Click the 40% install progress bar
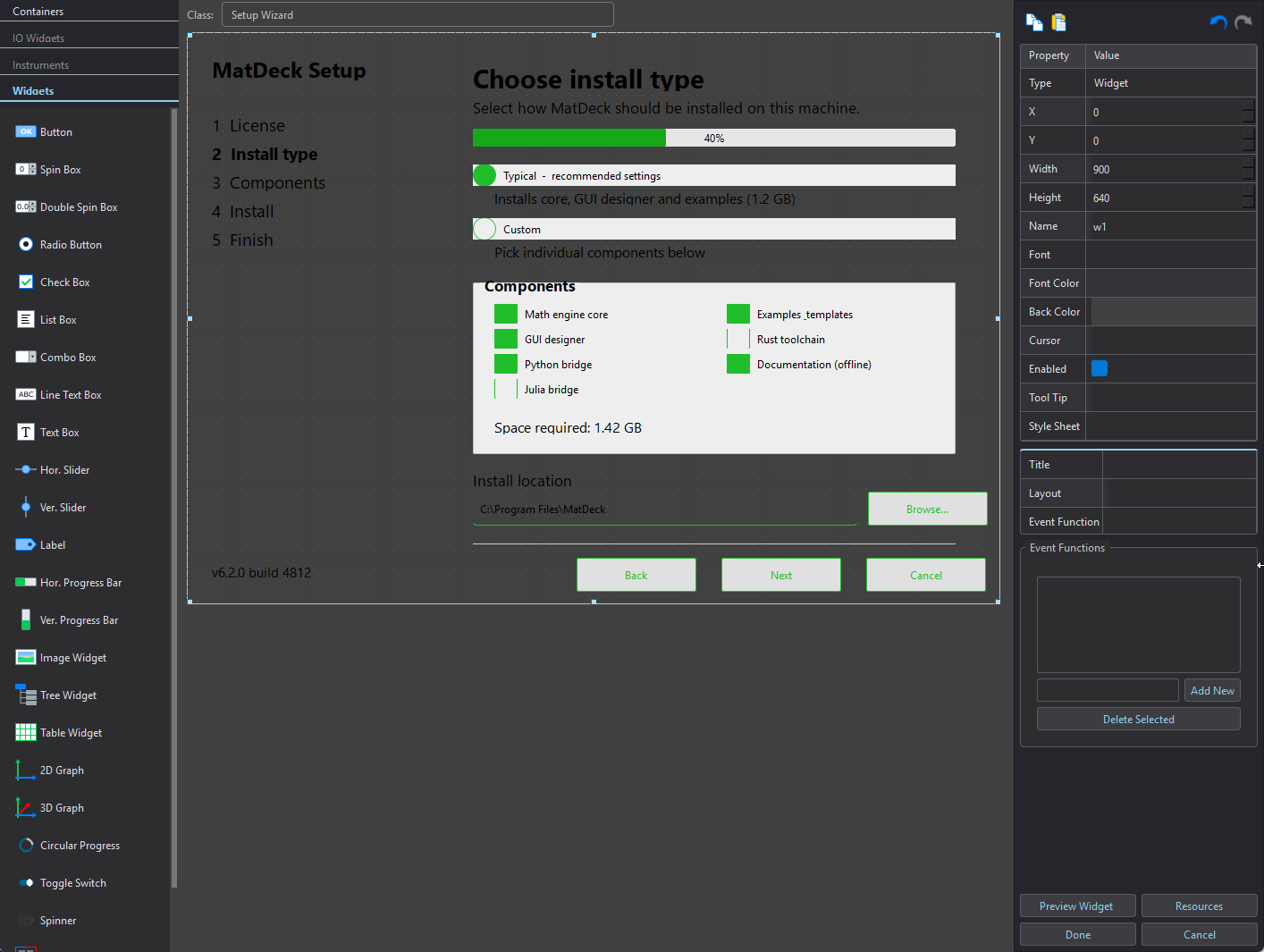 click(714, 138)
